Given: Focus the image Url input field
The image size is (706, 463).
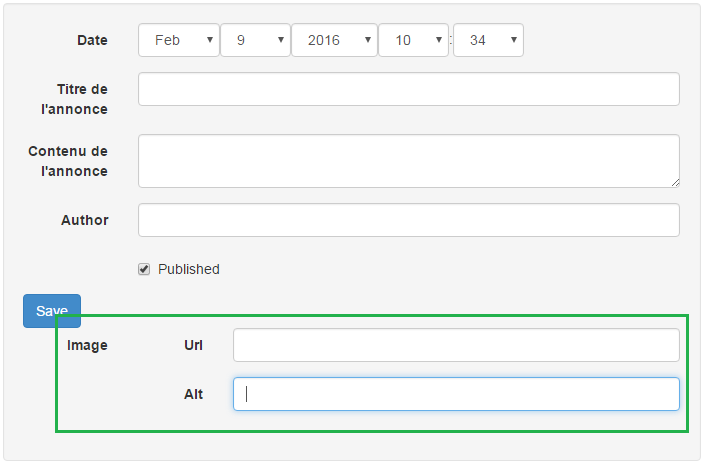Looking at the screenshot, I should tap(456, 345).
